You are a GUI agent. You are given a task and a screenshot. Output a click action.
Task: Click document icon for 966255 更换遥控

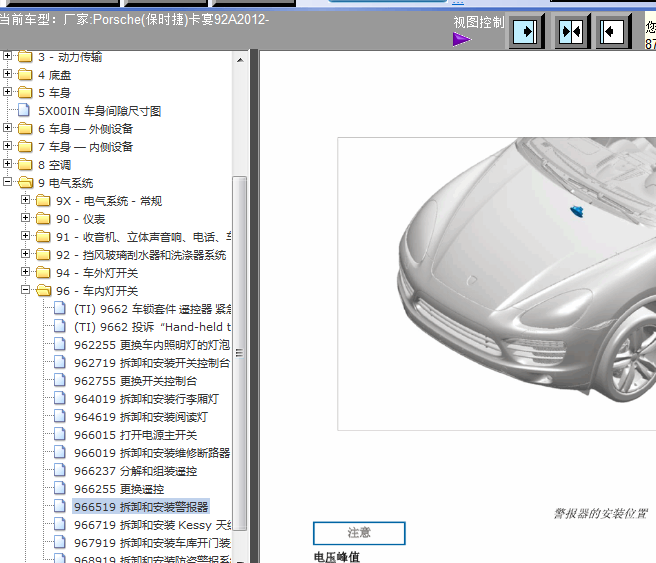[x=60, y=488]
